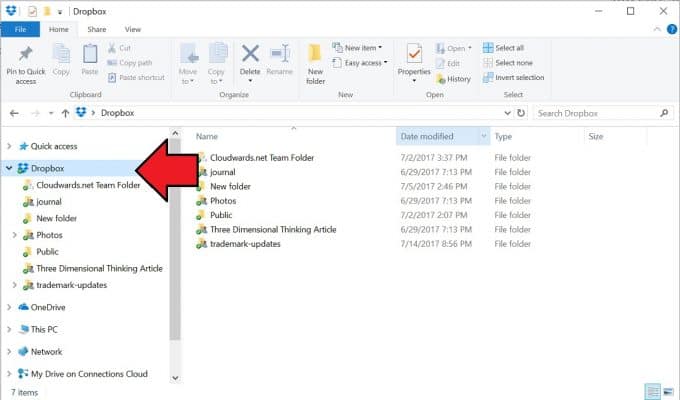Click the Edit ribbon button
This screenshot has height=400, width=680.
click(x=448, y=63)
